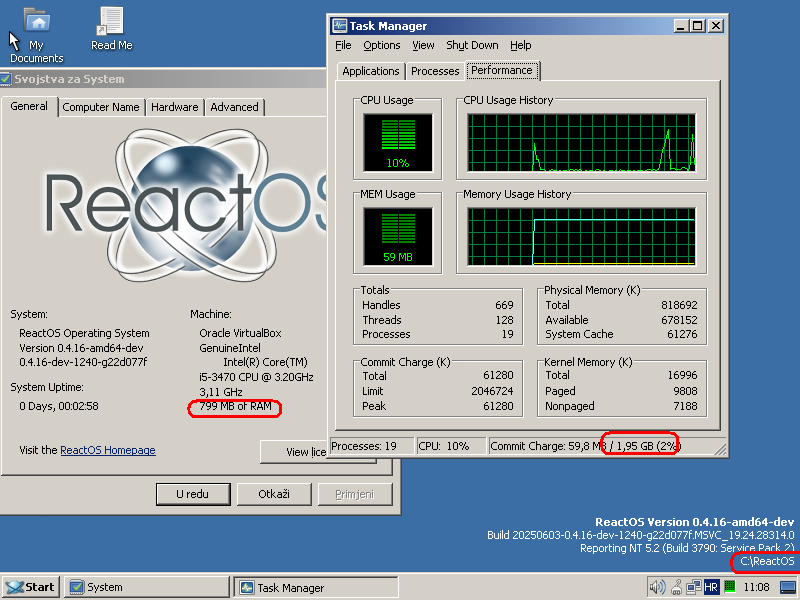
Task: Open the Help menu in Task Manager
Action: tap(520, 45)
